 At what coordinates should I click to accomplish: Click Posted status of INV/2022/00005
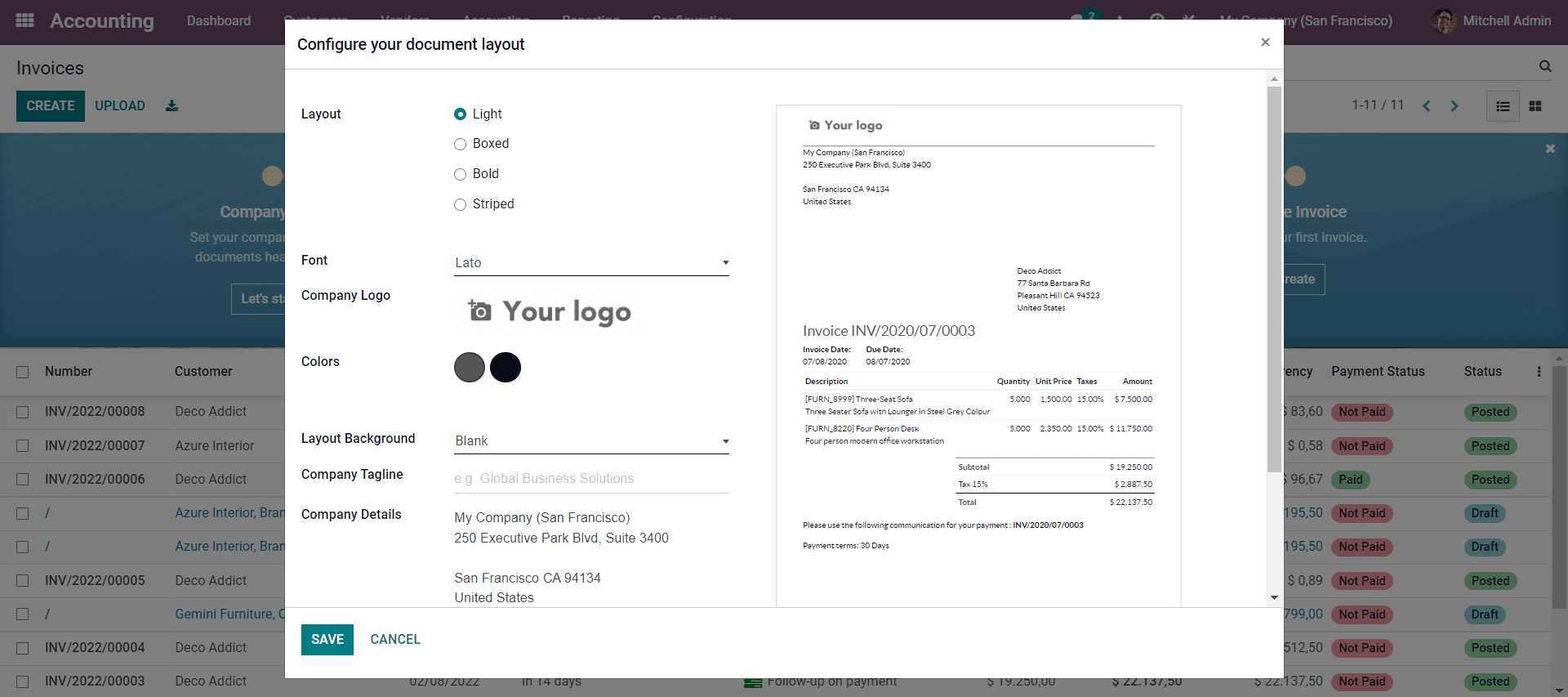click(x=1490, y=581)
